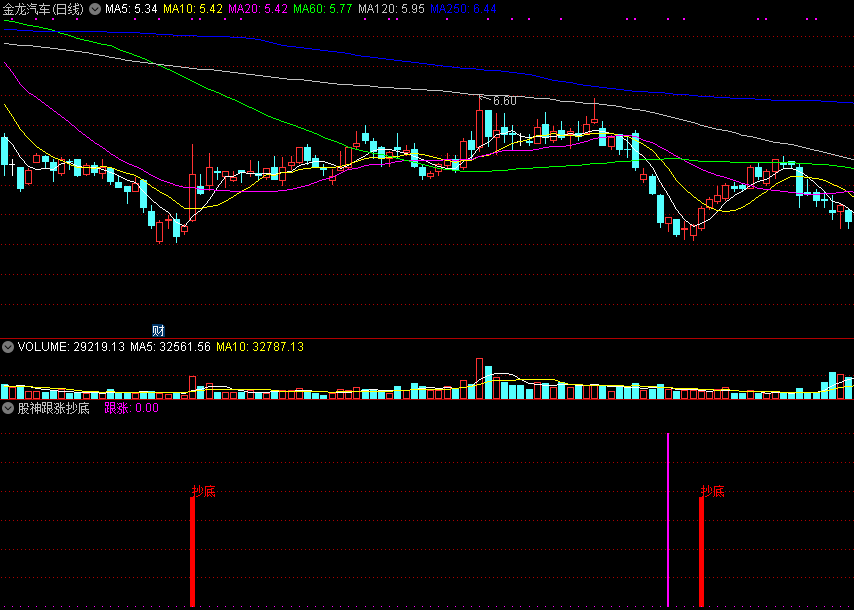Click the candlestick at the 6.60 high
This screenshot has width=854, height=610.
click(x=479, y=125)
